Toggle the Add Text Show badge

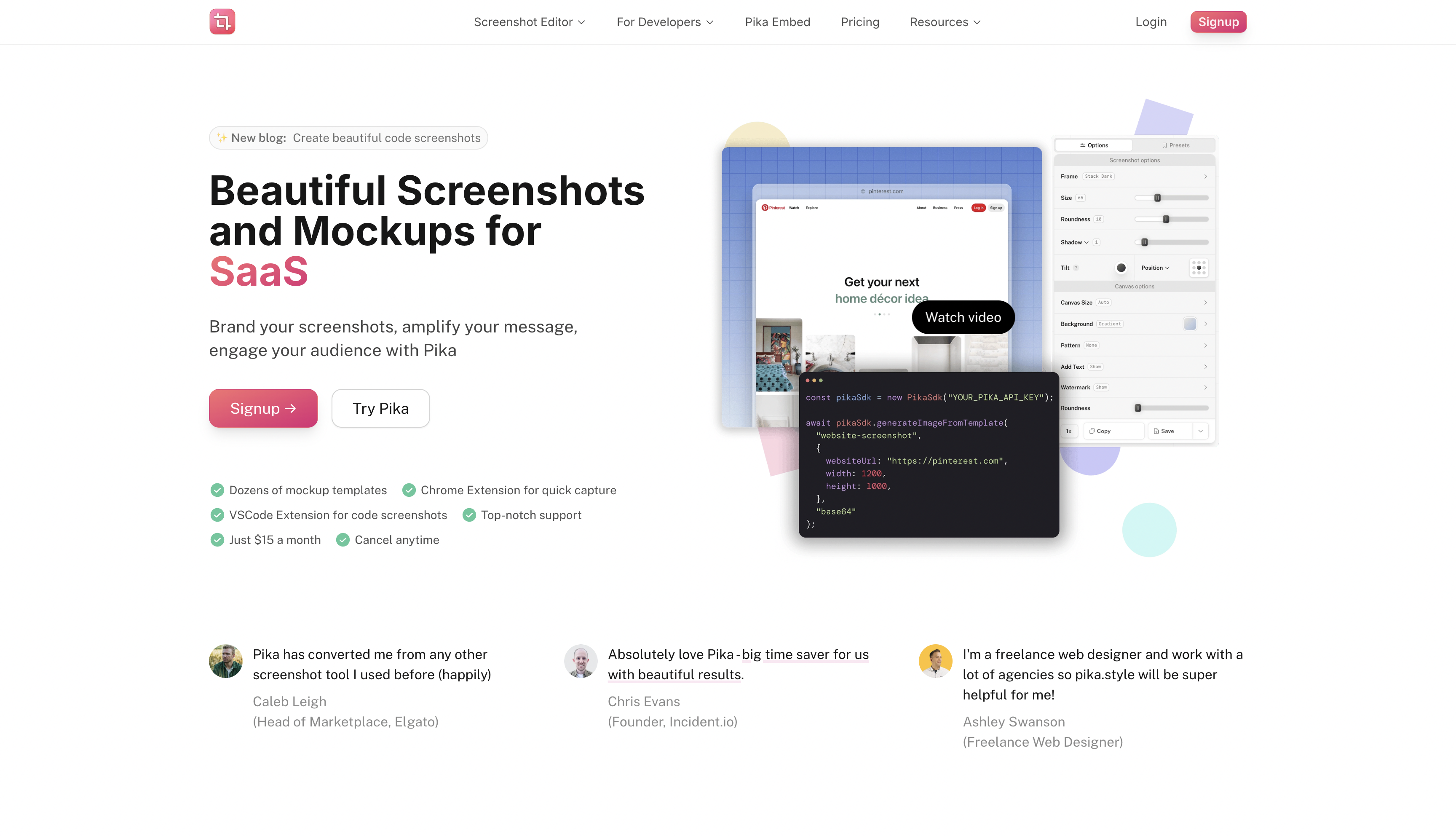pyautogui.click(x=1095, y=367)
